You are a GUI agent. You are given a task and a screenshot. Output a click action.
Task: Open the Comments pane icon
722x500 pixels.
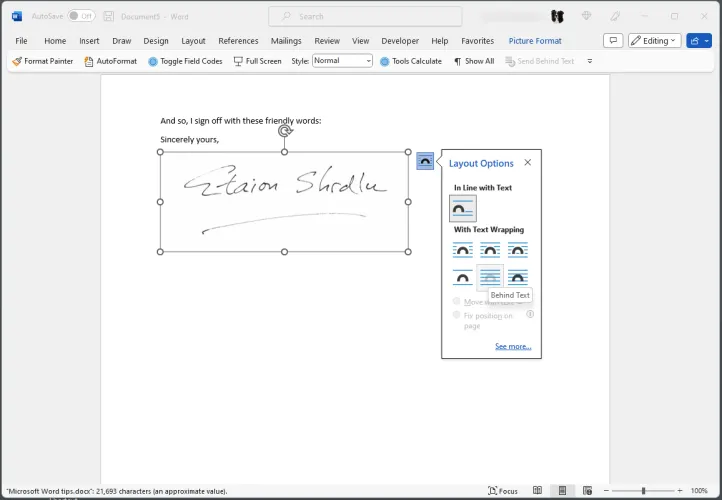click(613, 41)
